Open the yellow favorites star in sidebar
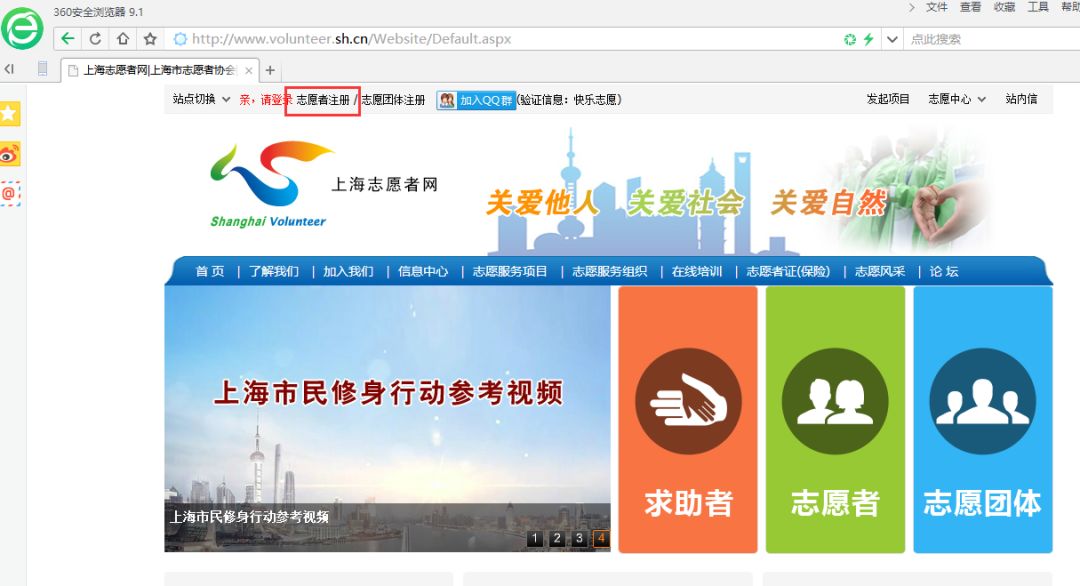 [10, 114]
